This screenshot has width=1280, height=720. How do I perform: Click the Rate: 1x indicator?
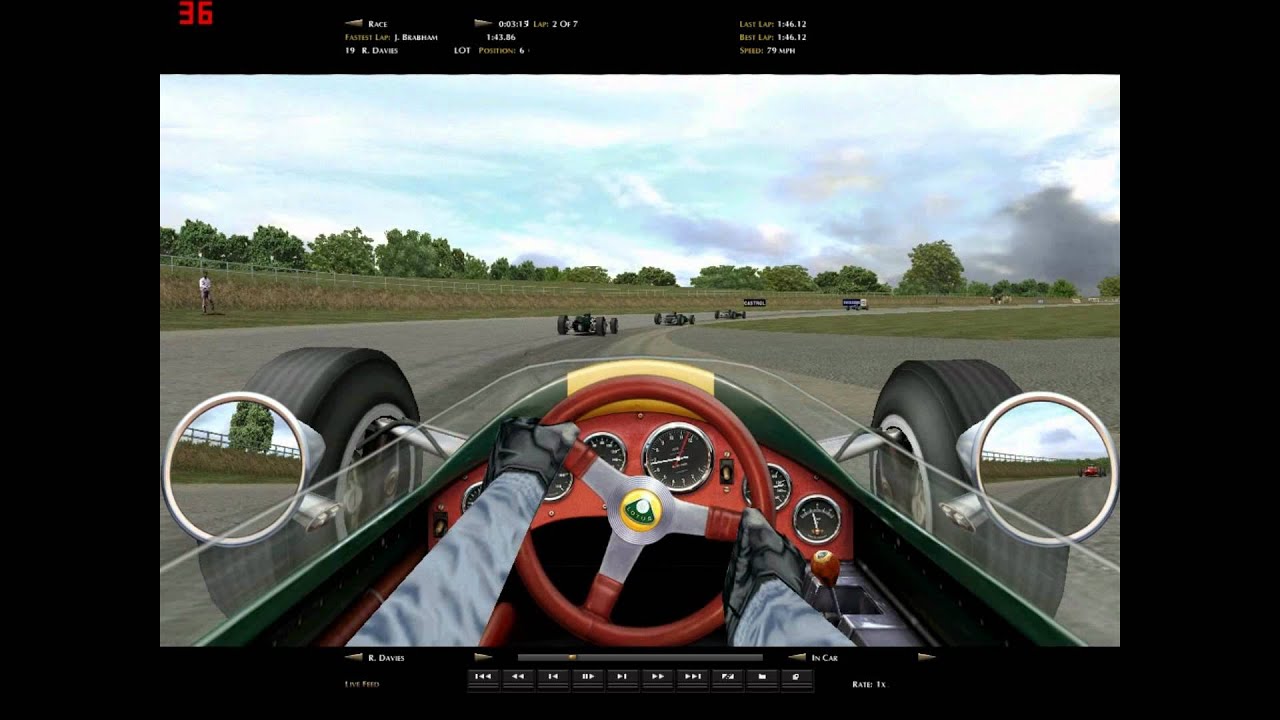point(869,684)
